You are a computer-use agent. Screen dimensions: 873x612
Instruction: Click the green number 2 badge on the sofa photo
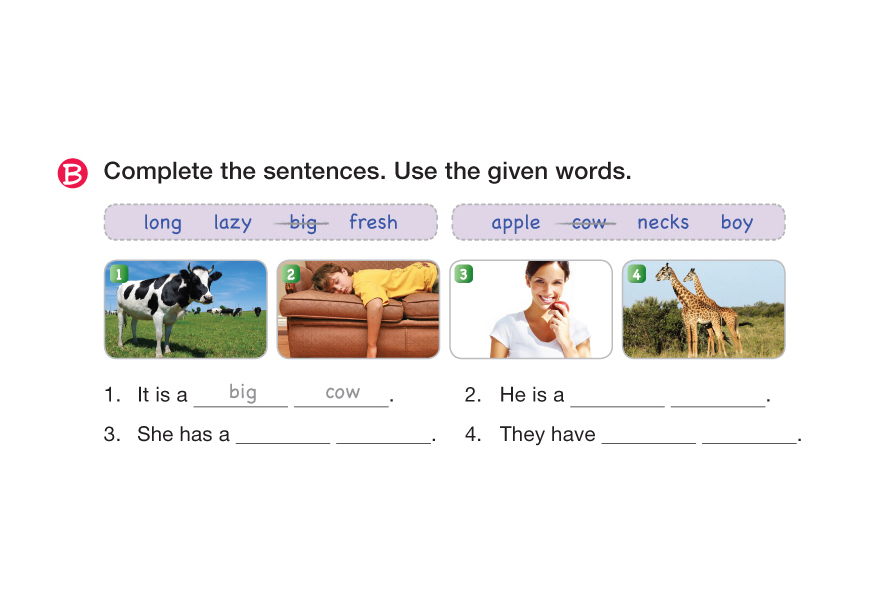[291, 273]
